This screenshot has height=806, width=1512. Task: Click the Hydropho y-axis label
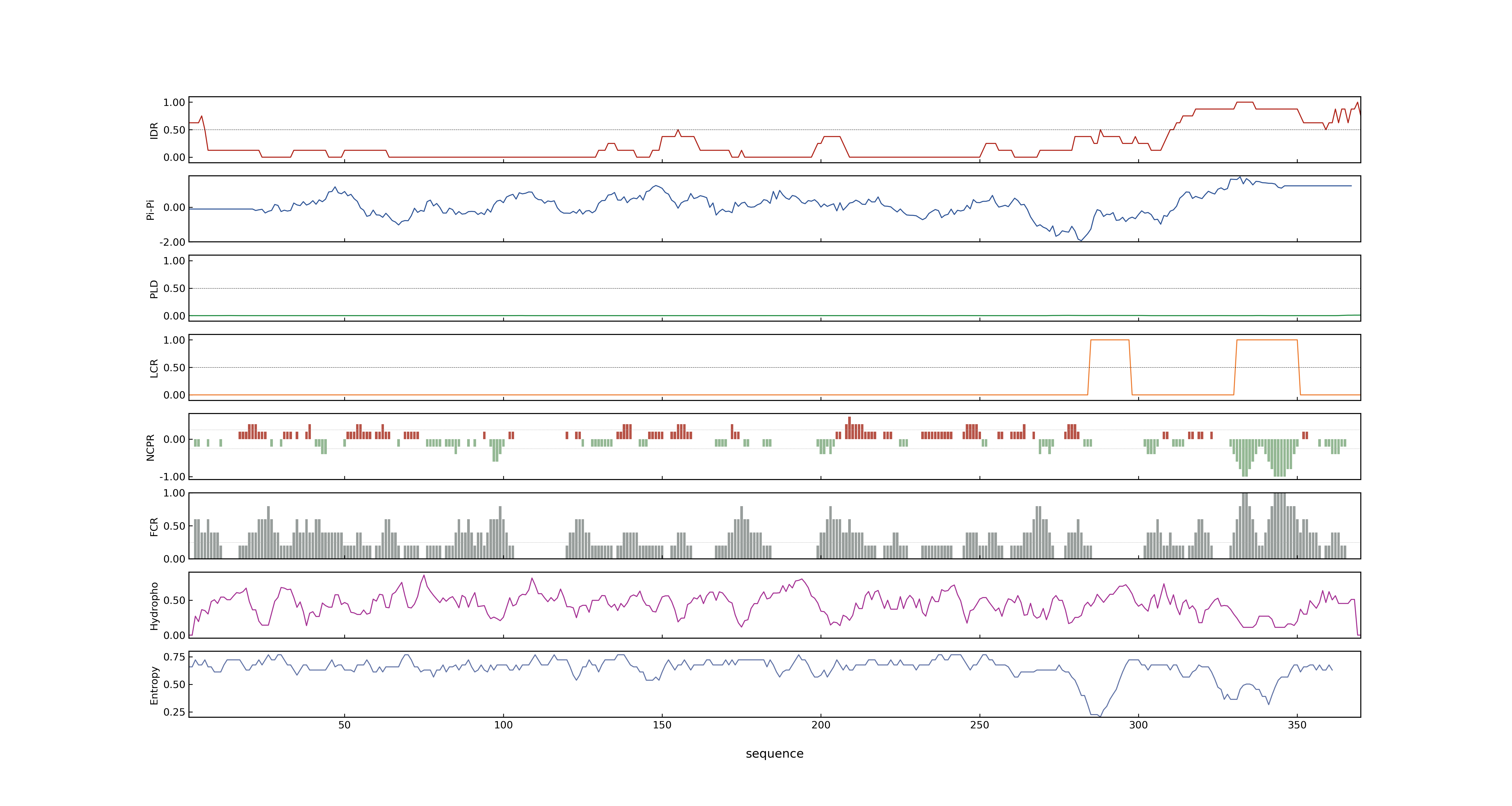pos(154,606)
